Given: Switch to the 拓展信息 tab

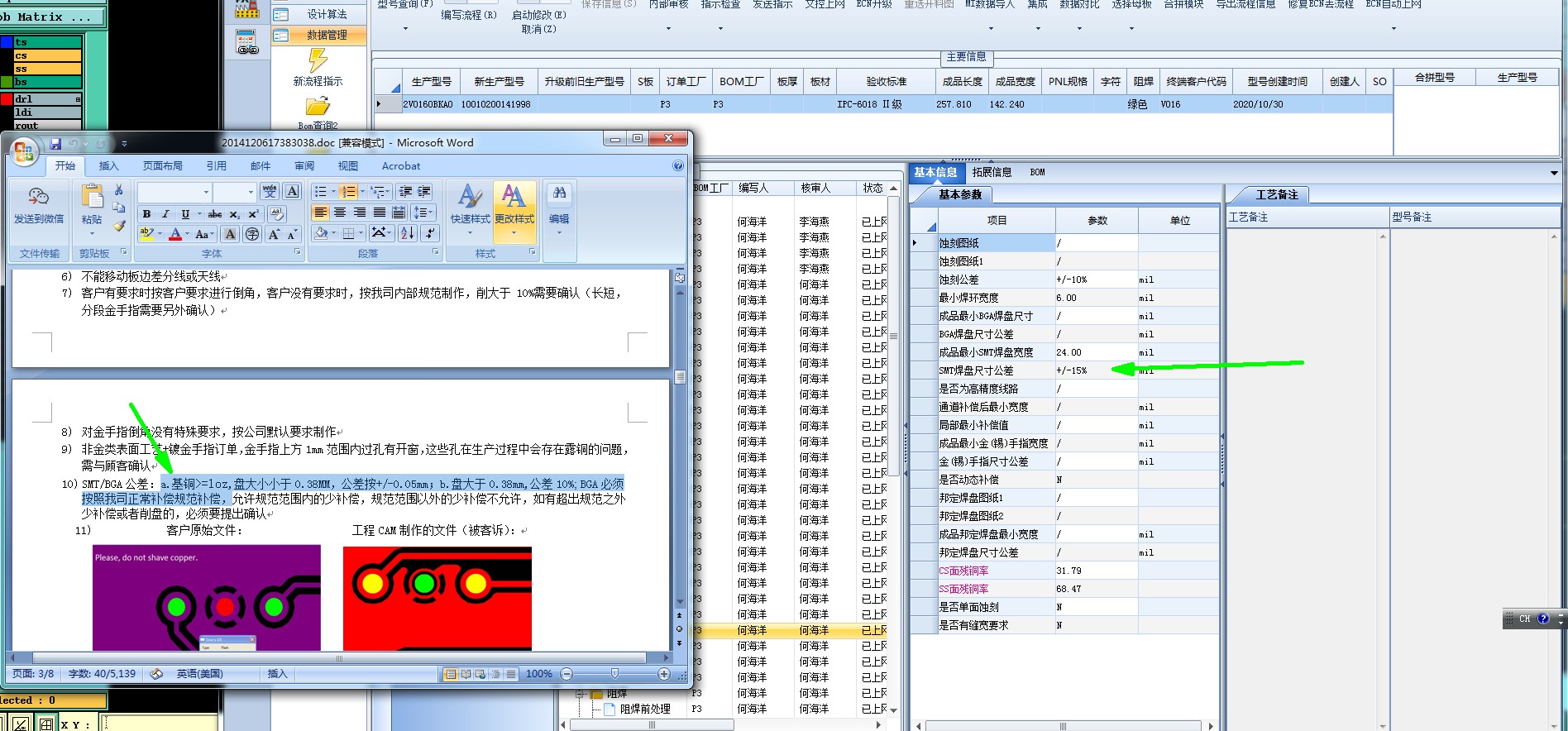Looking at the screenshot, I should (x=992, y=172).
